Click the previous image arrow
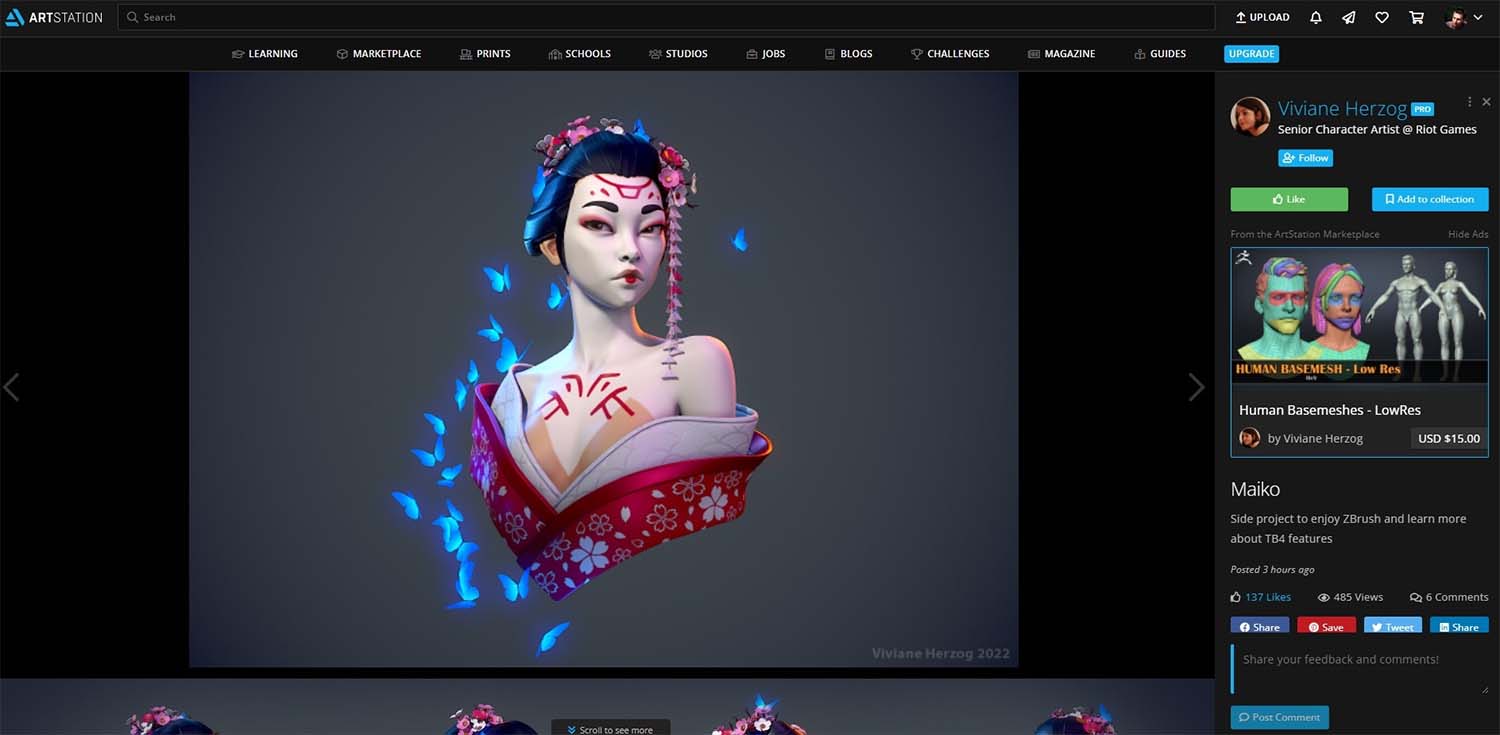 tap(13, 387)
